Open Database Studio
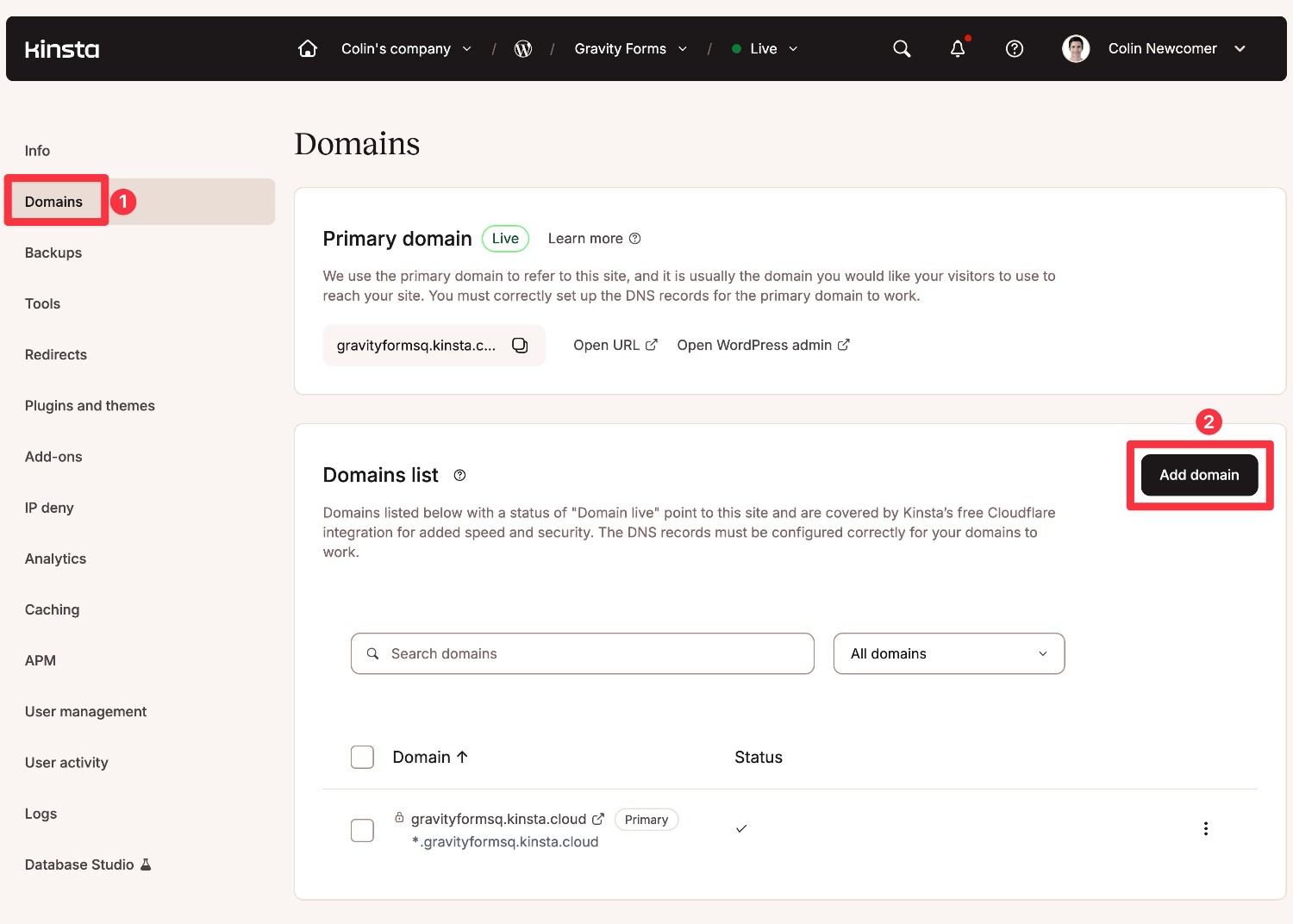This screenshot has height=924, width=1293. [79, 865]
